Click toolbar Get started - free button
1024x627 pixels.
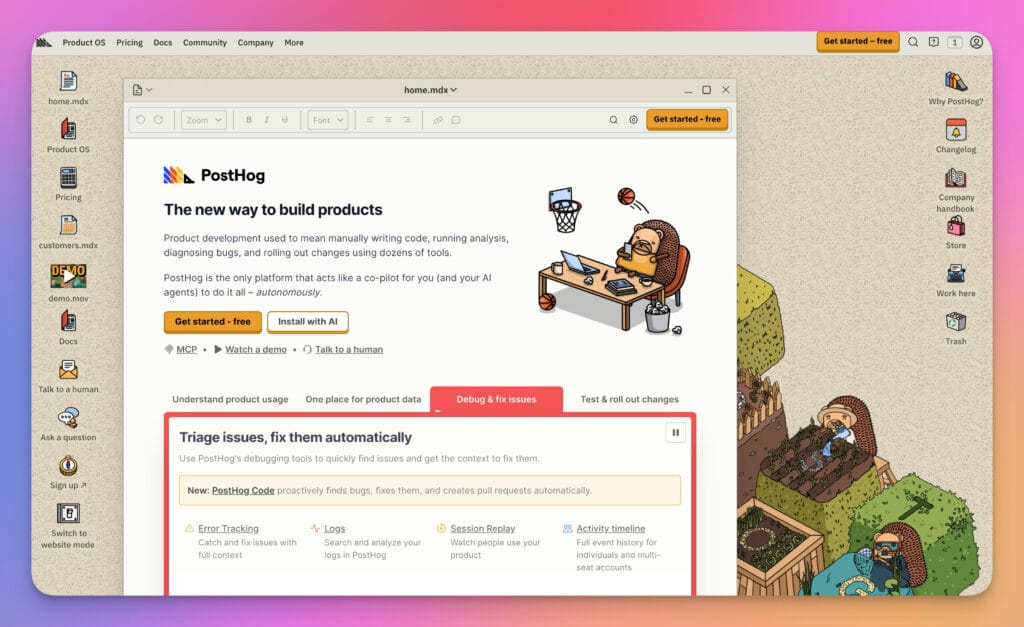tap(687, 120)
